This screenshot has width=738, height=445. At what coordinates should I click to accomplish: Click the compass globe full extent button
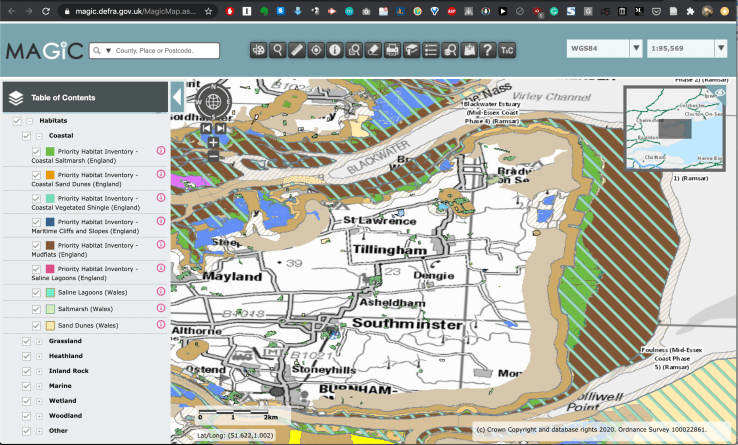(213, 101)
